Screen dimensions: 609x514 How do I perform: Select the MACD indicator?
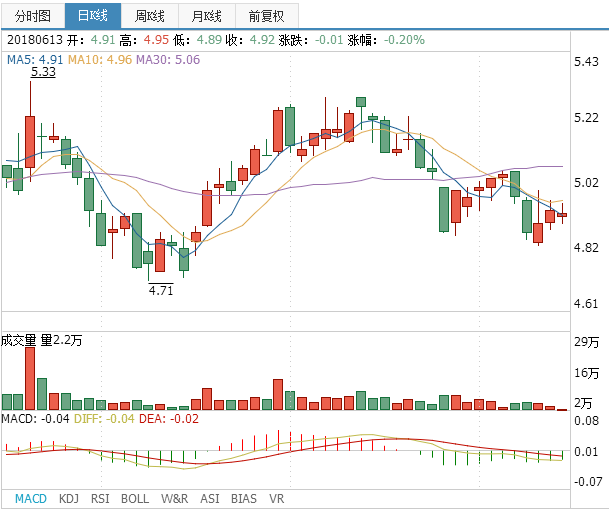coord(31,498)
